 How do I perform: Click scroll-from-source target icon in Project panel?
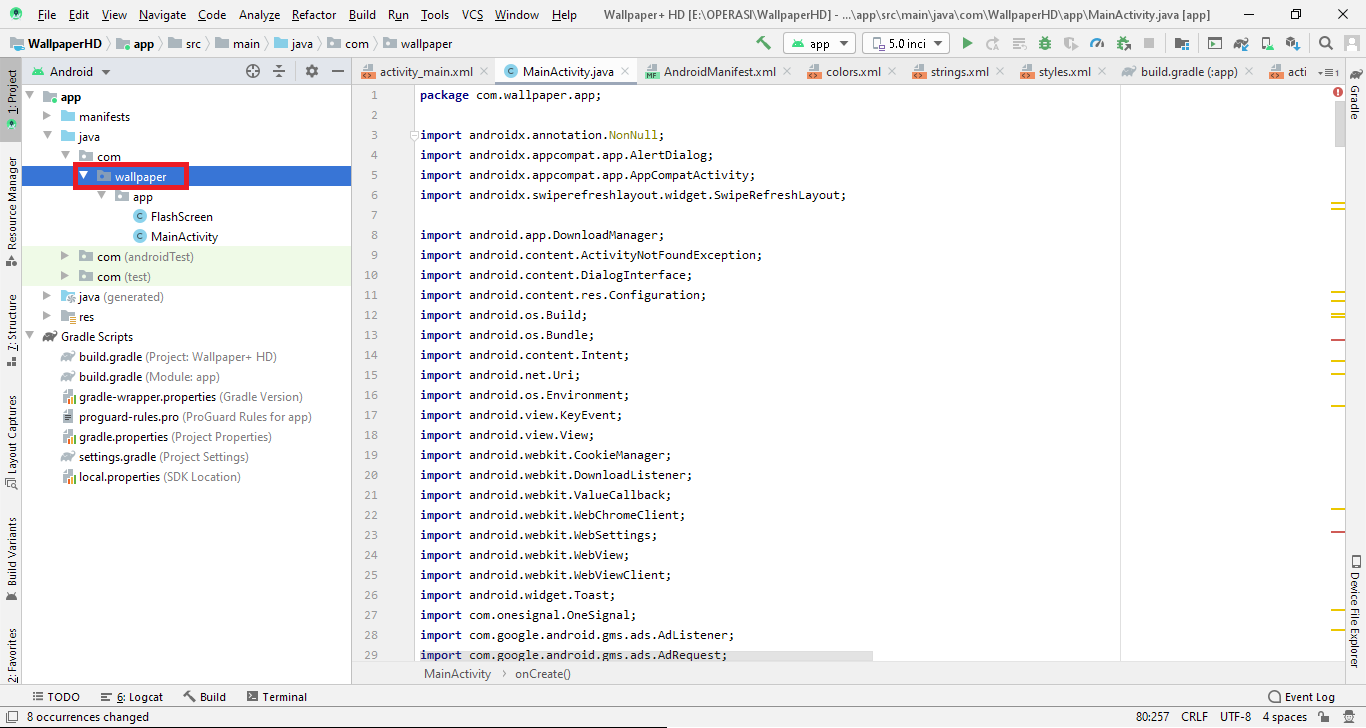click(253, 71)
